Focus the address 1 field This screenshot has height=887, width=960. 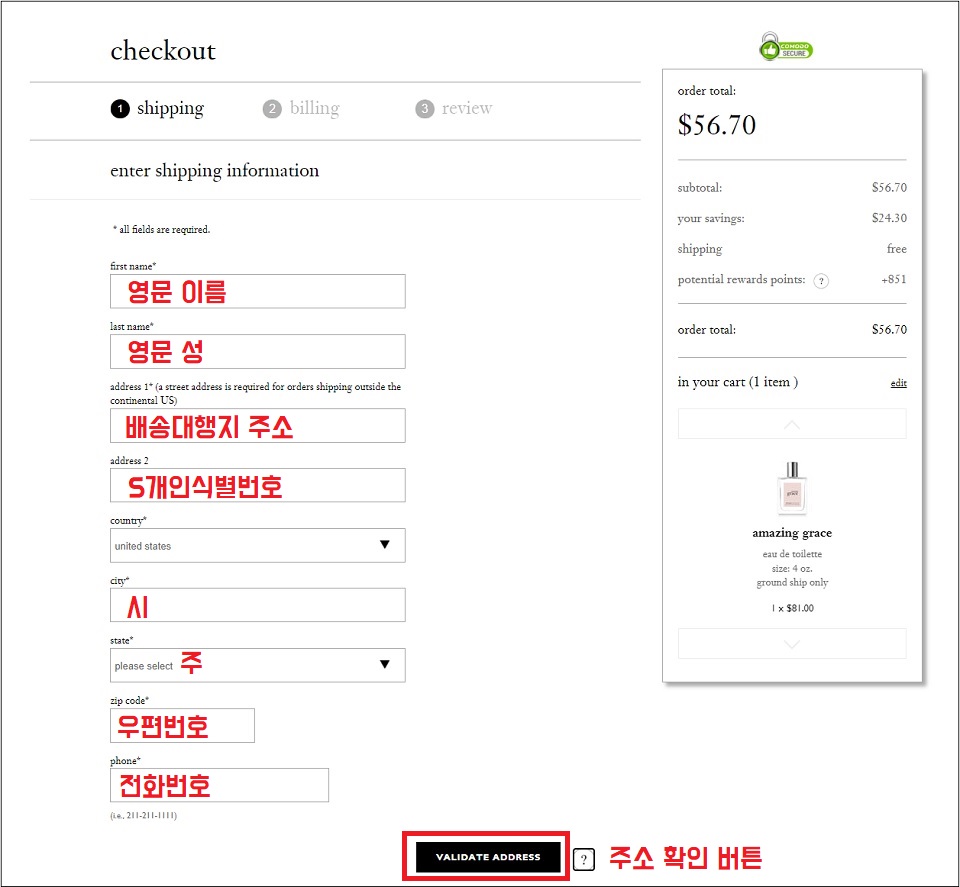[x=258, y=425]
